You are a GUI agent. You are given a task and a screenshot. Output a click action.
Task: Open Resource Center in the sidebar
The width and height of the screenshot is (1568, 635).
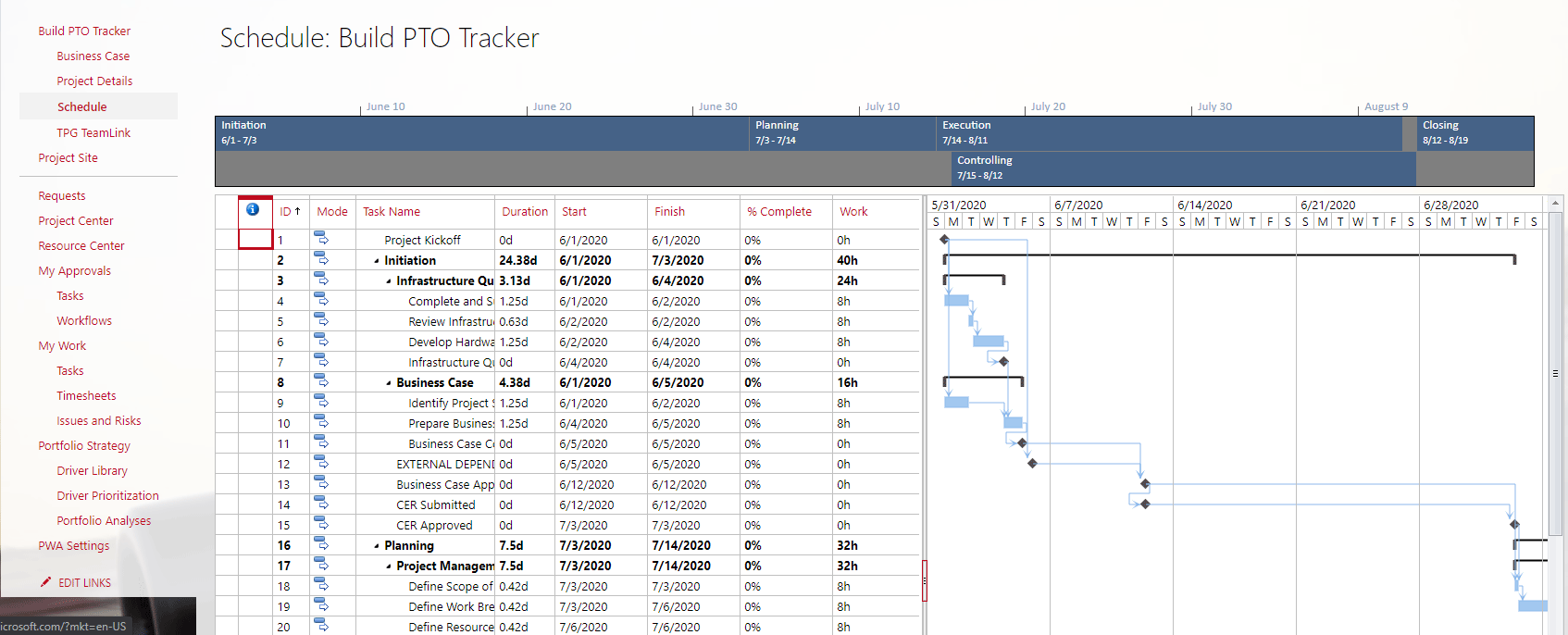(81, 245)
